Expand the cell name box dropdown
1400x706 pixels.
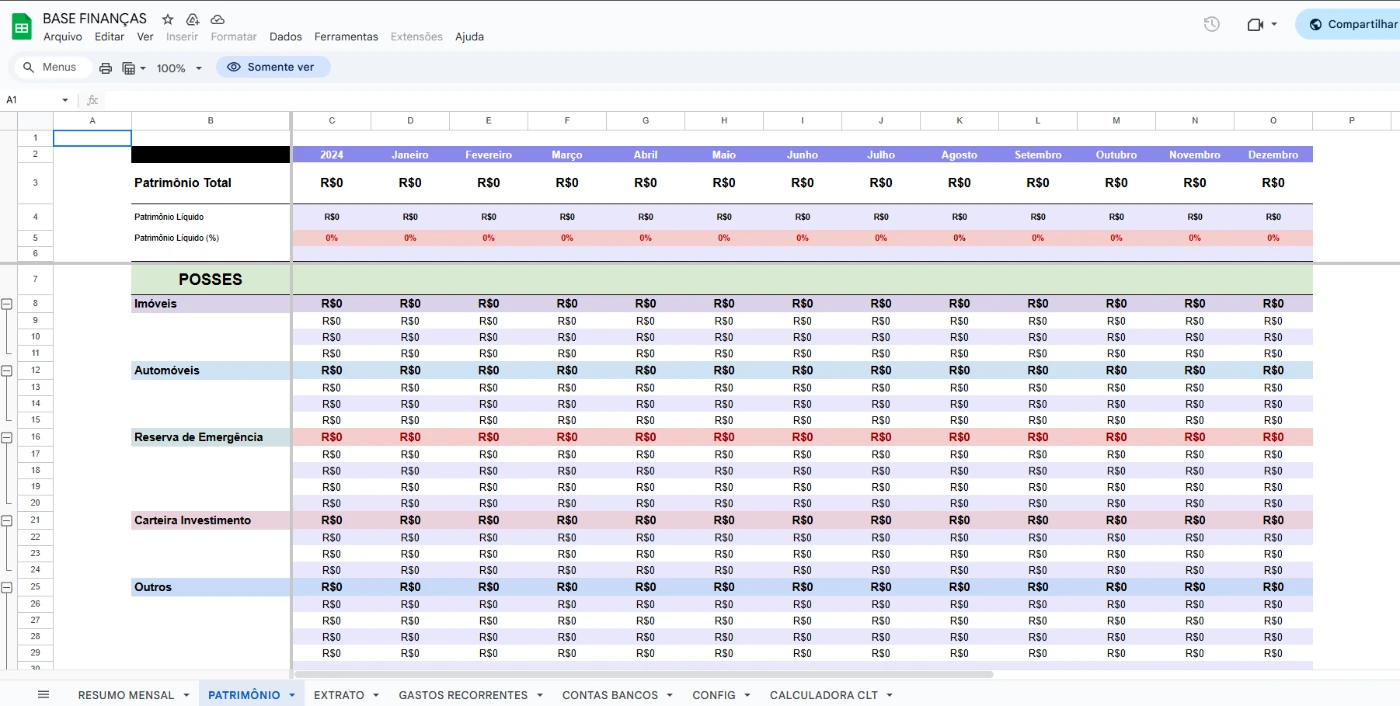point(65,100)
